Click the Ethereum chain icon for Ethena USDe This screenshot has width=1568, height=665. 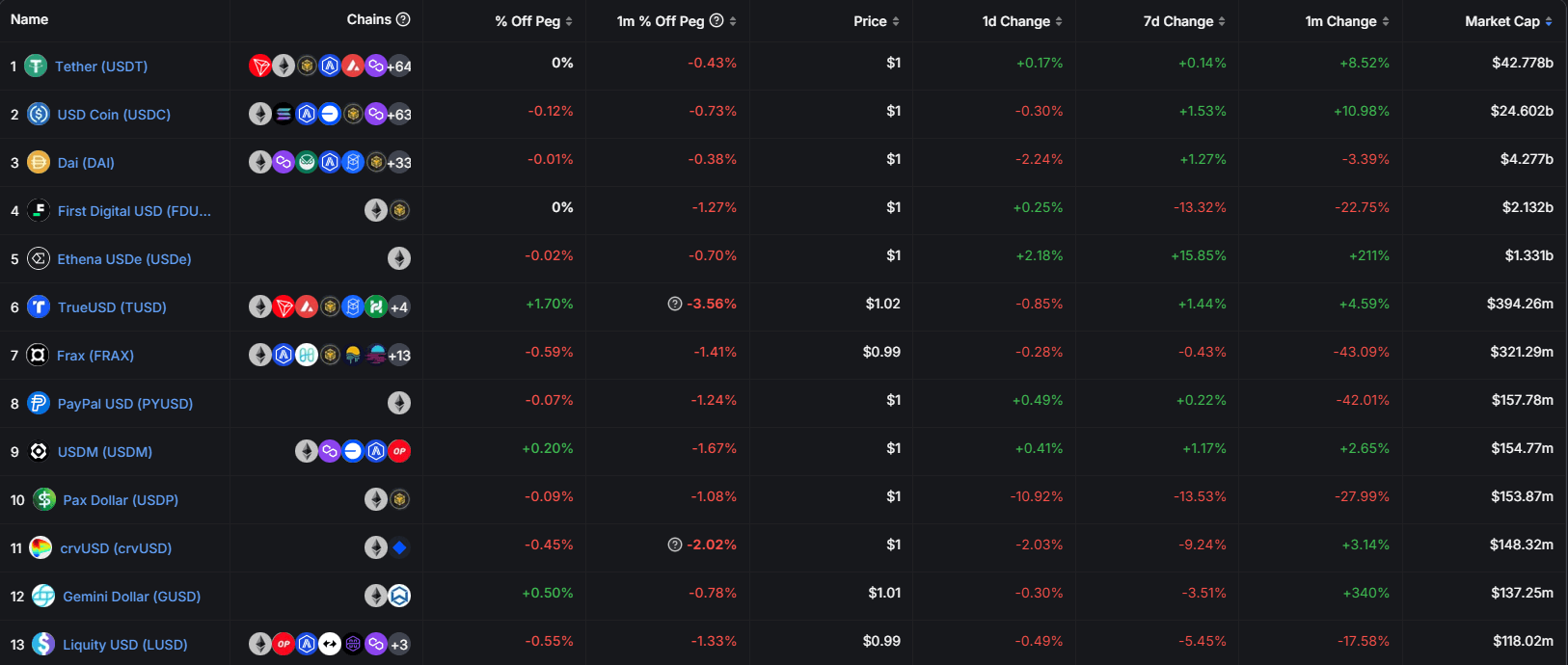click(399, 258)
